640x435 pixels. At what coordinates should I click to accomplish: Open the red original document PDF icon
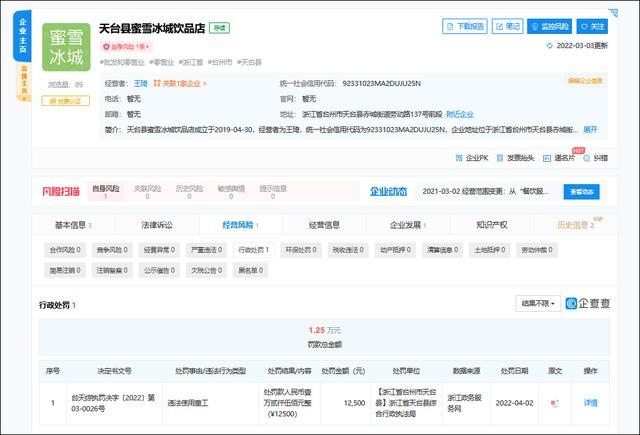(x=554, y=403)
